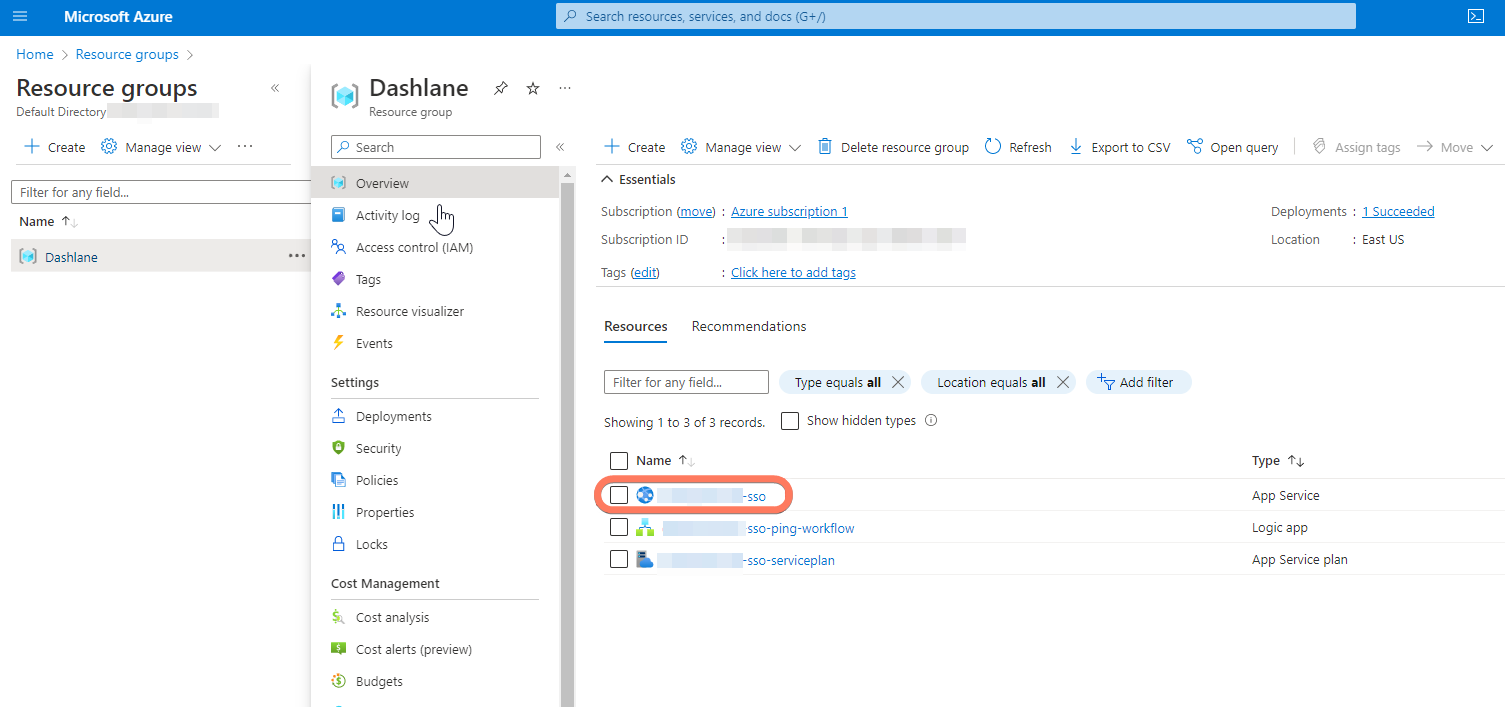1505x707 pixels.
Task: Expand Manage view dropdown in Dashlane toolbar
Action: [x=741, y=147]
